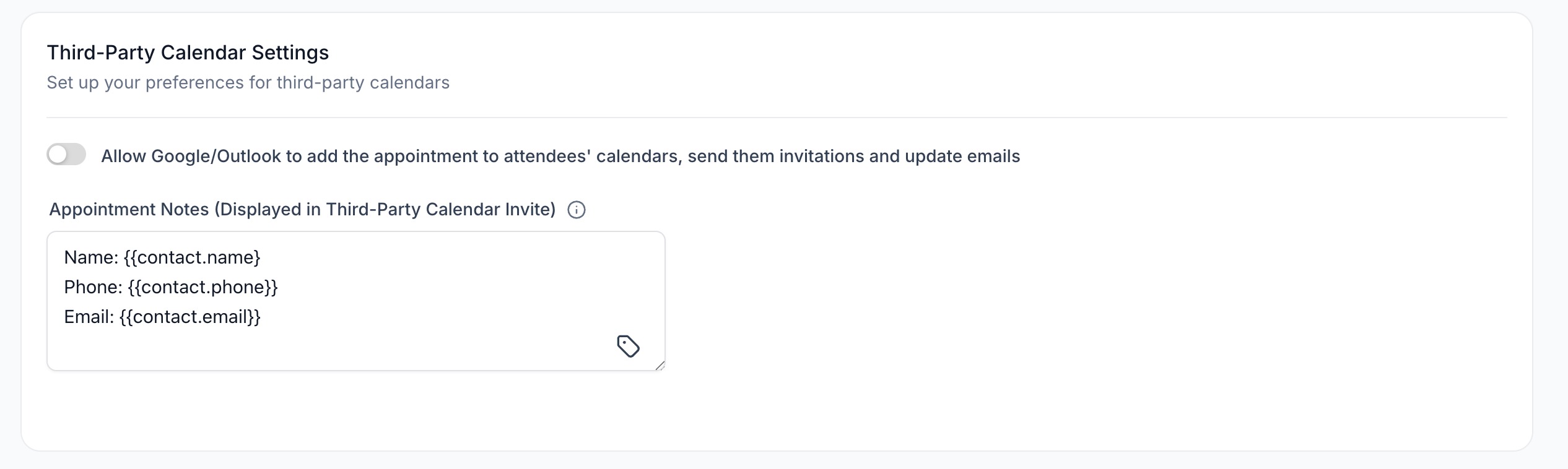Screen dimensions: 1568x469
Task: Click the "send them invitations and update emails" text
Action: 854,156
